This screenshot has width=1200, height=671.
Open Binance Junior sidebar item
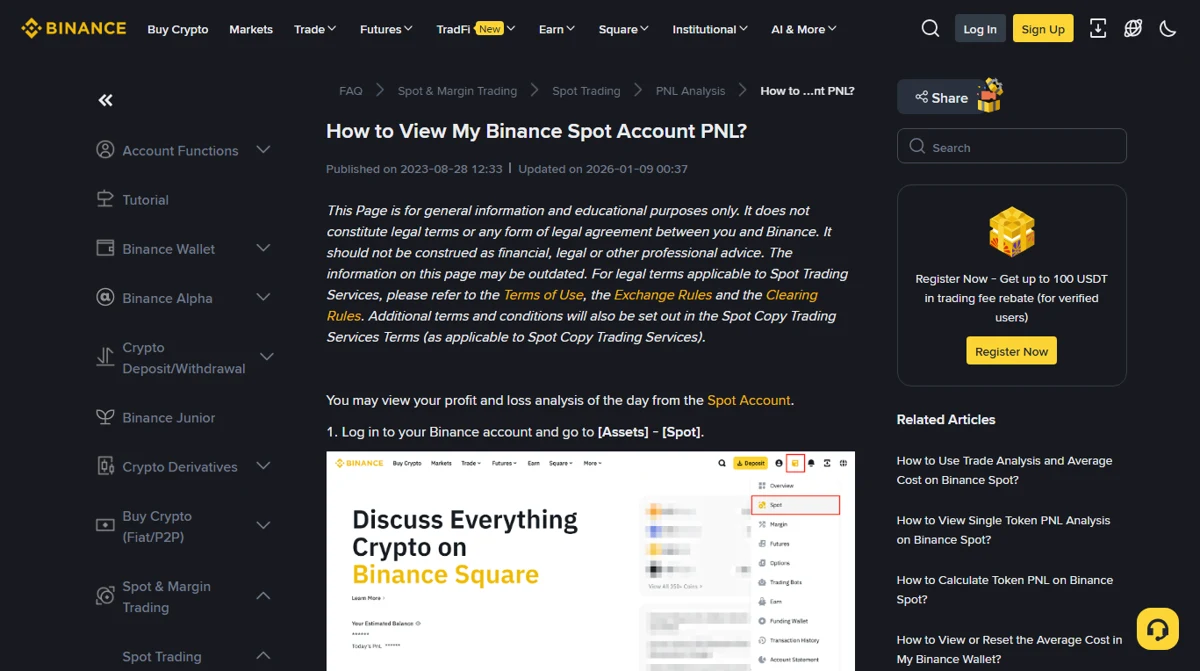tap(168, 418)
